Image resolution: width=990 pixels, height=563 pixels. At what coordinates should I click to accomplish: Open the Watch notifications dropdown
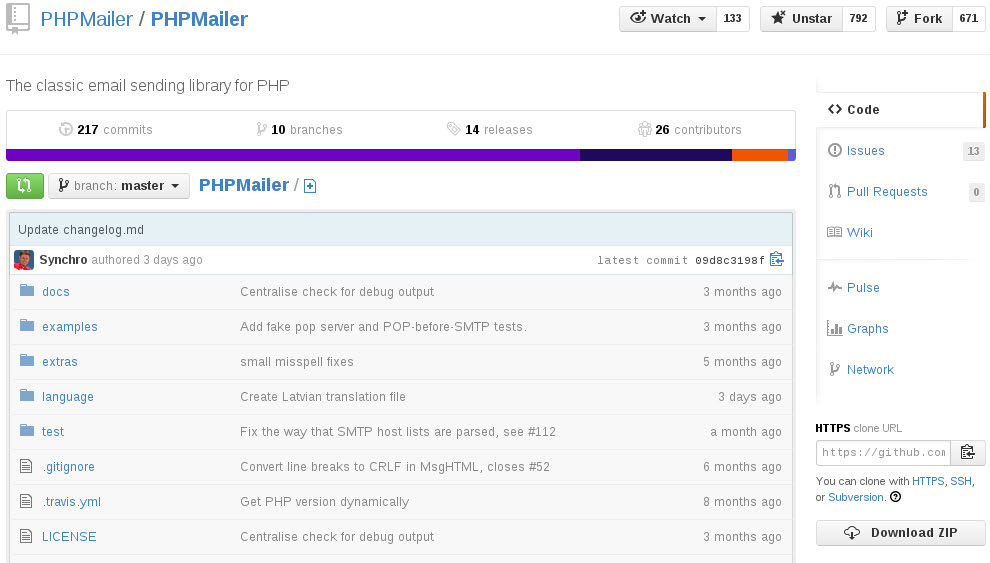(x=669, y=18)
